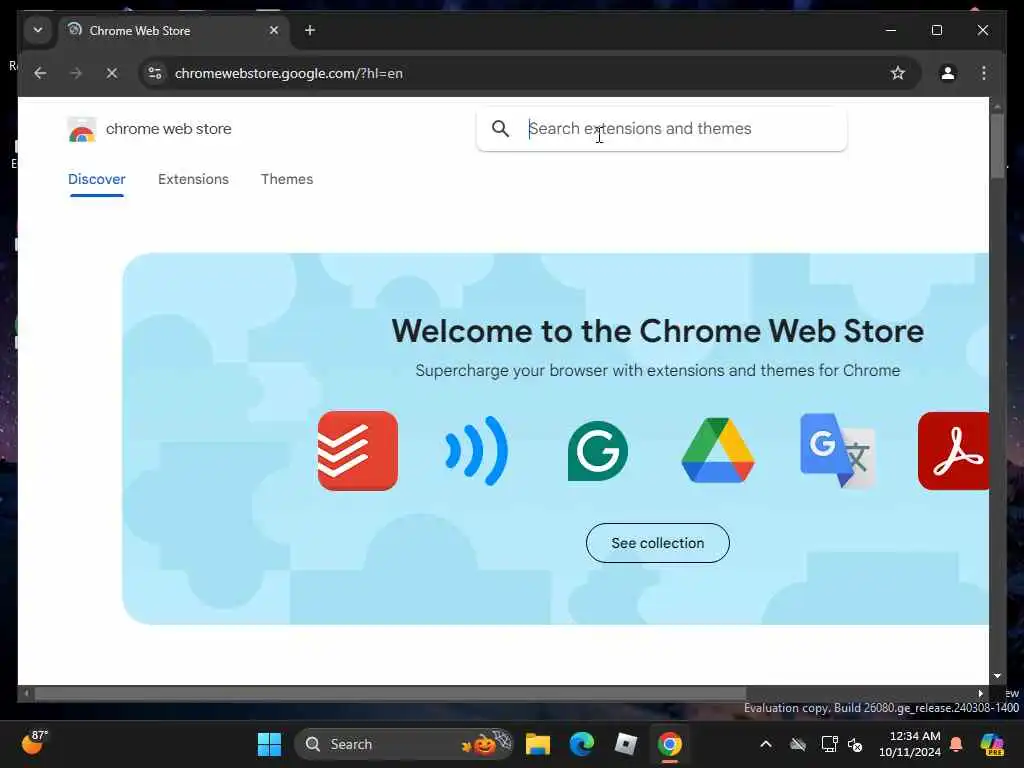This screenshot has height=768, width=1024.
Task: Bookmark this page with the star icon
Action: (898, 73)
